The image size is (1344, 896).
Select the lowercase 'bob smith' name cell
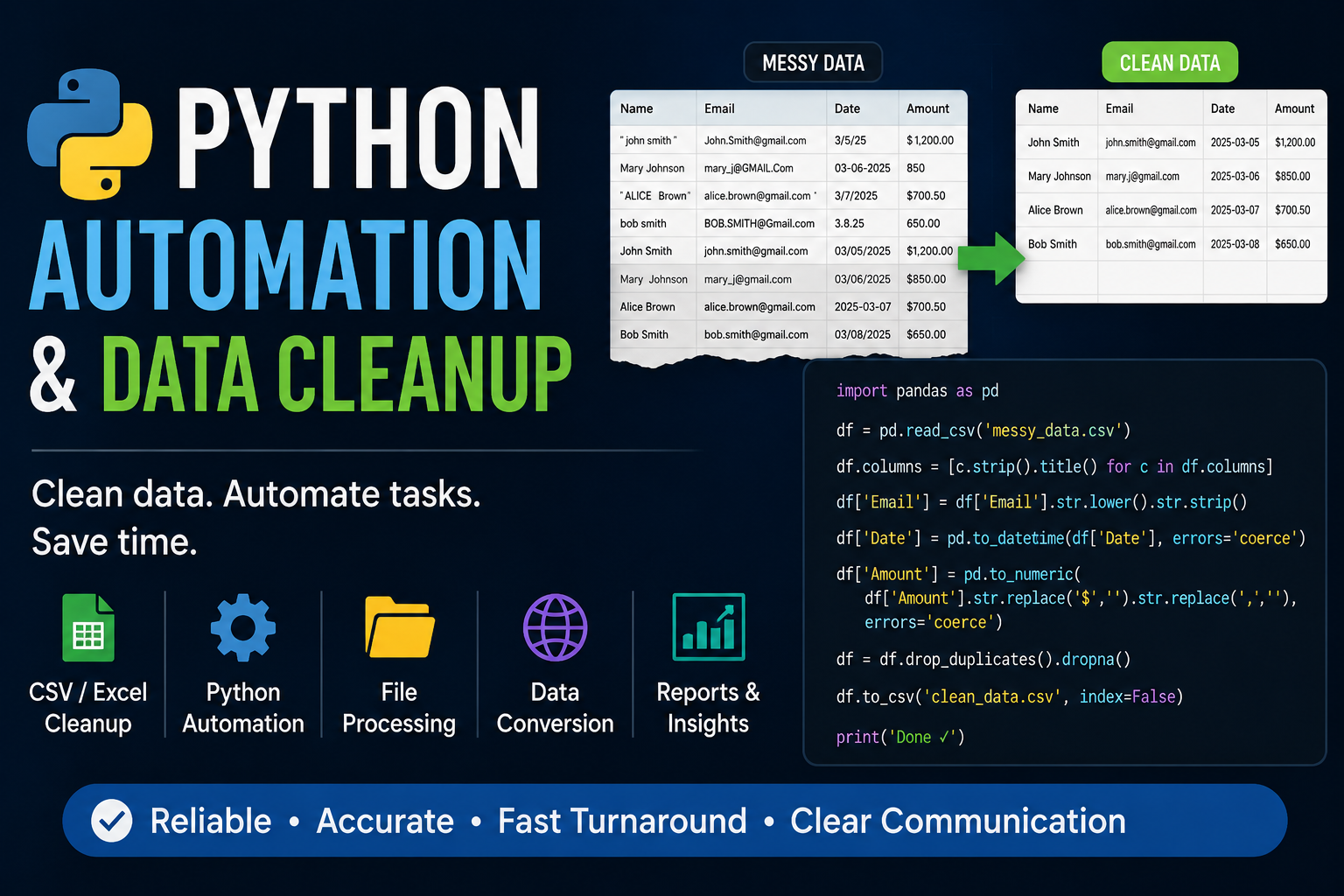click(x=643, y=223)
